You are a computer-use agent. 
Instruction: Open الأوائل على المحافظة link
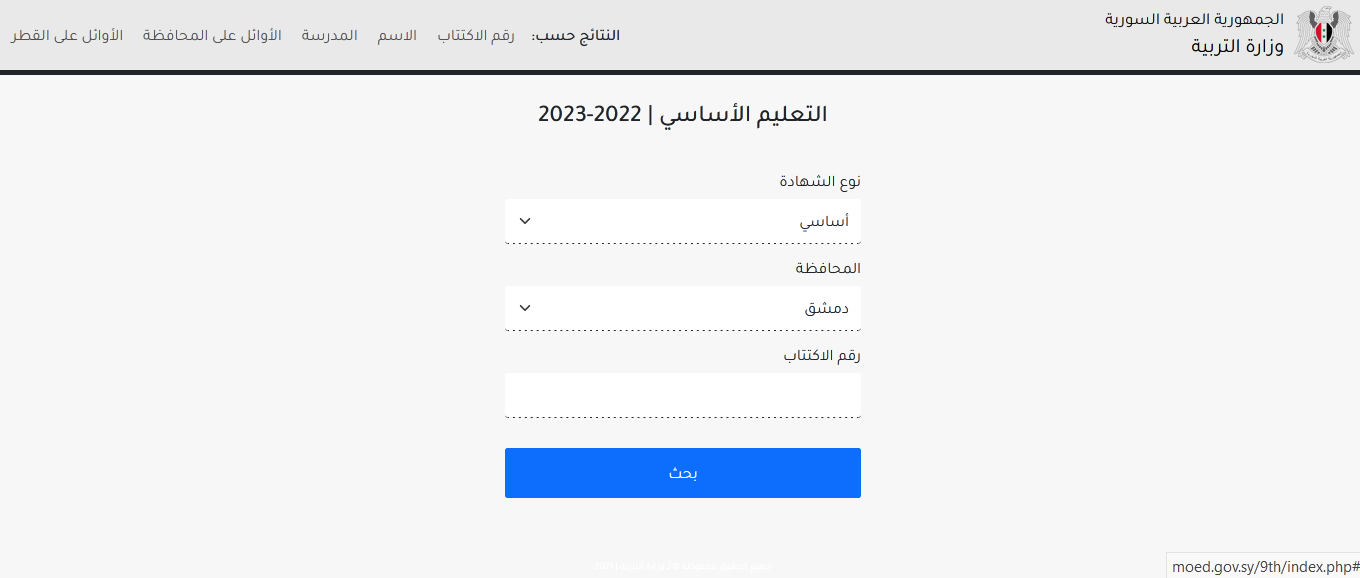(x=212, y=36)
